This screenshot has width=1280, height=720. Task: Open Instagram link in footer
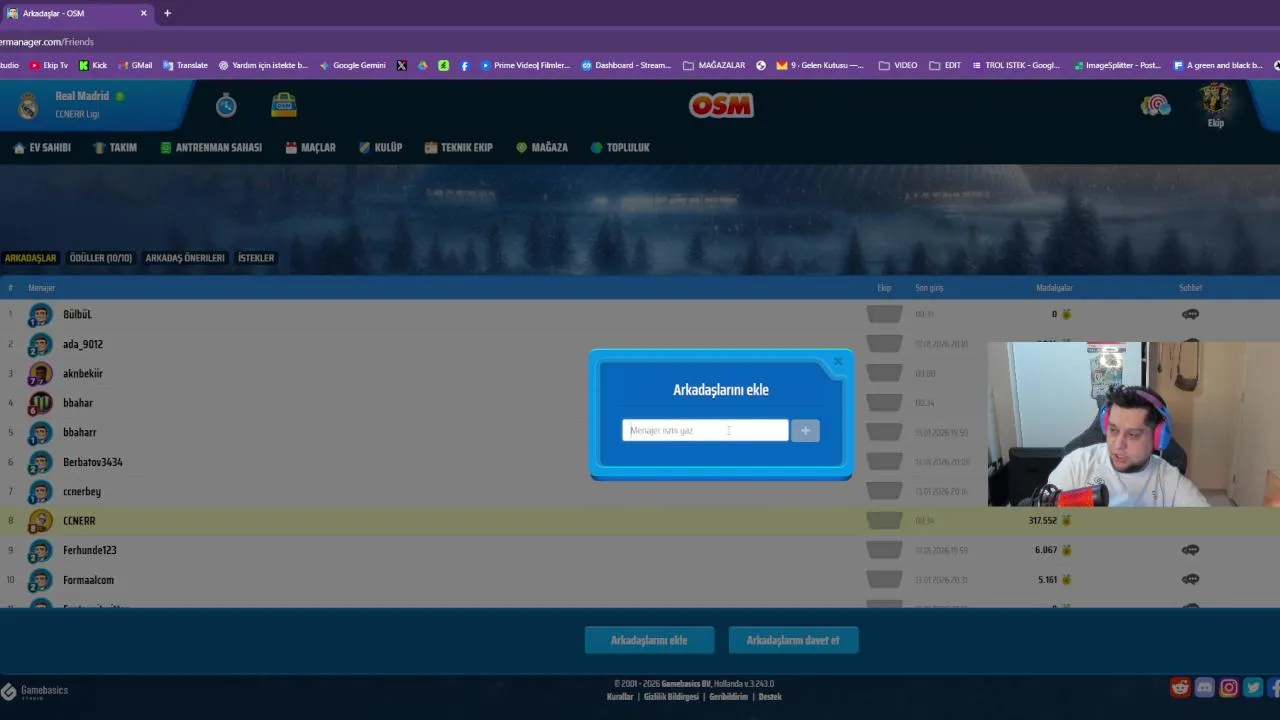pos(1229,688)
